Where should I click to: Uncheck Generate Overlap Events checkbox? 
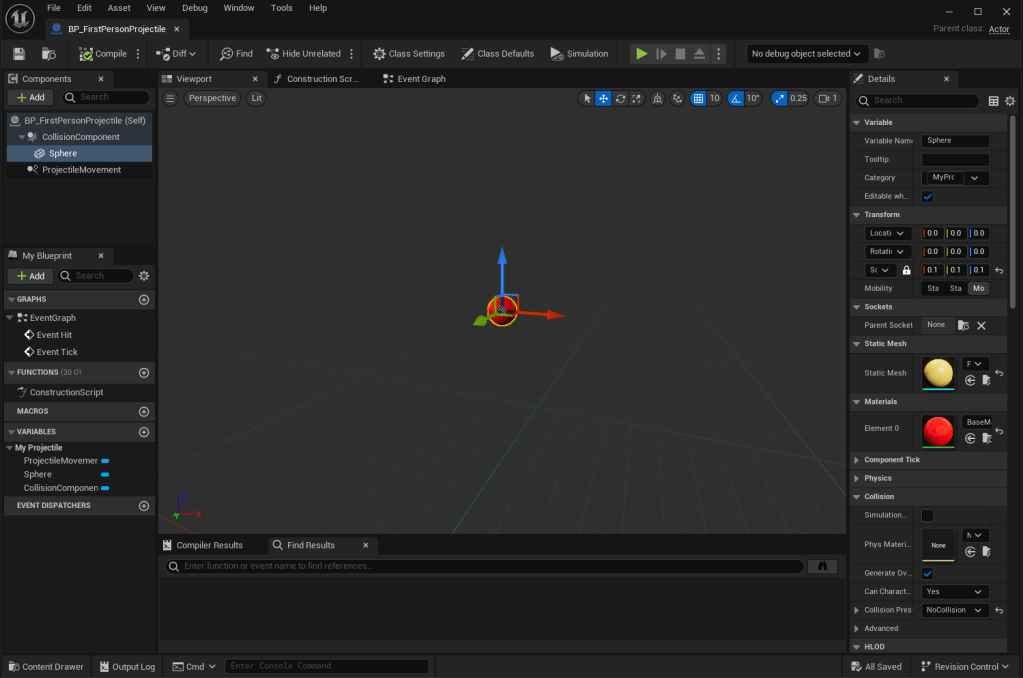click(927, 573)
